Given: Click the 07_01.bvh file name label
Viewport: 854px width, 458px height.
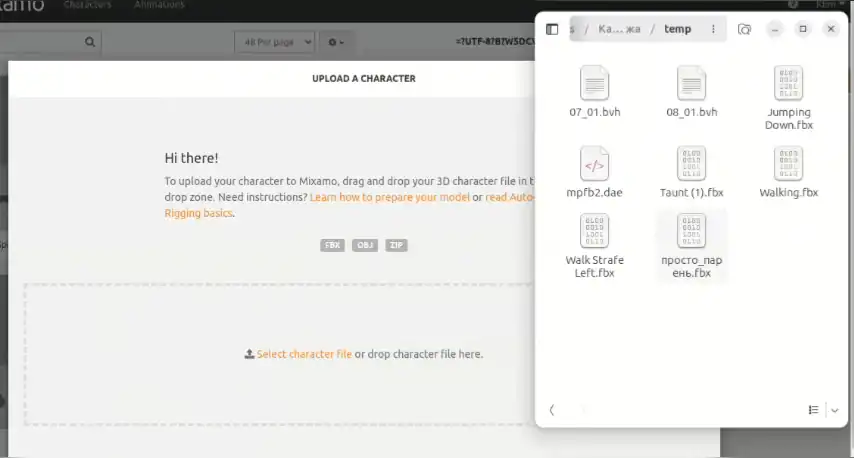Looking at the screenshot, I should (x=594, y=112).
